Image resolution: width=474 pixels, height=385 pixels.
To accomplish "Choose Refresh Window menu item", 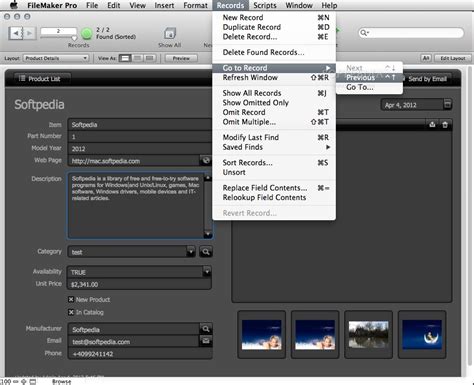I will (274, 77).
